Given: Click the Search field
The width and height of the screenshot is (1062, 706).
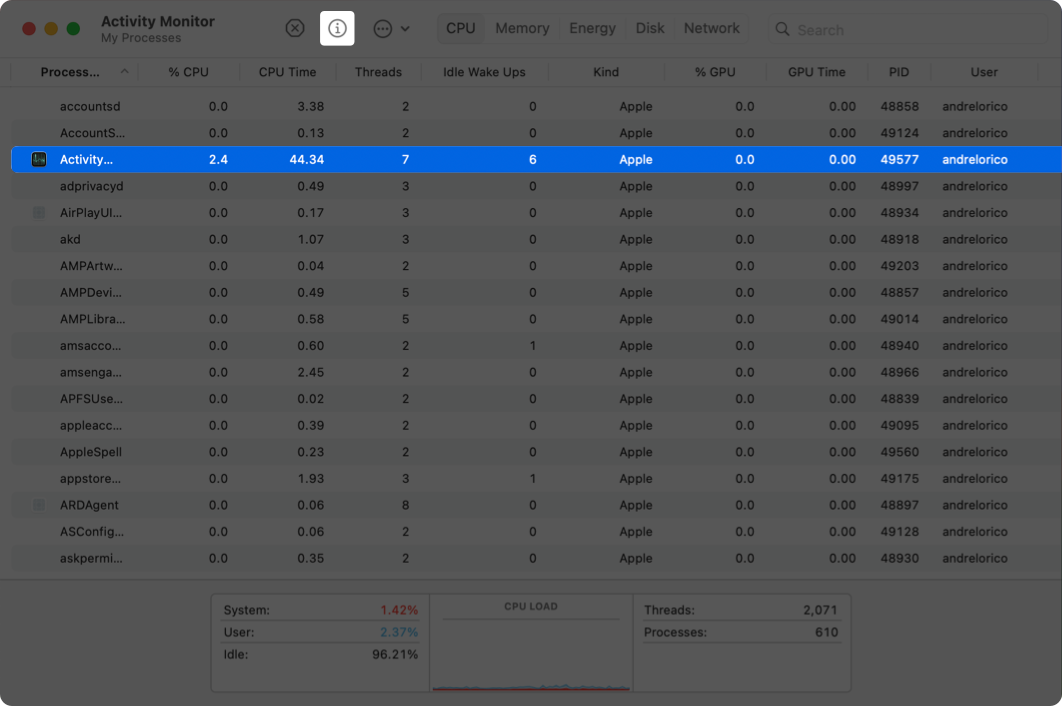Looking at the screenshot, I should (908, 30).
